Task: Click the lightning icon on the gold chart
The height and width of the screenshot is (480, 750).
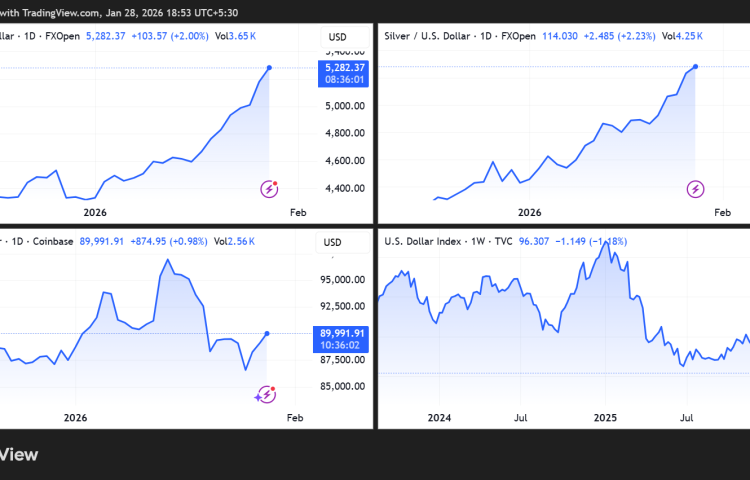Action: pos(269,188)
